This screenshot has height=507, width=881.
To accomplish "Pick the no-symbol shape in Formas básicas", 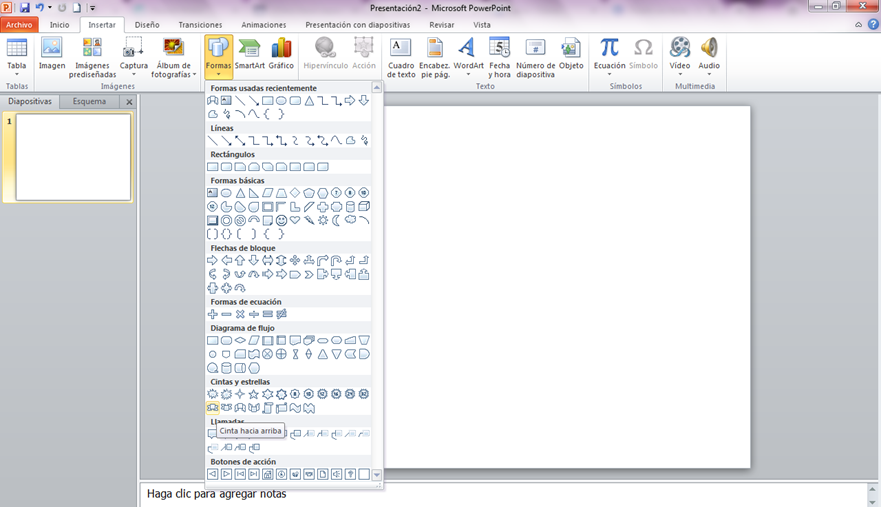I will coord(240,220).
